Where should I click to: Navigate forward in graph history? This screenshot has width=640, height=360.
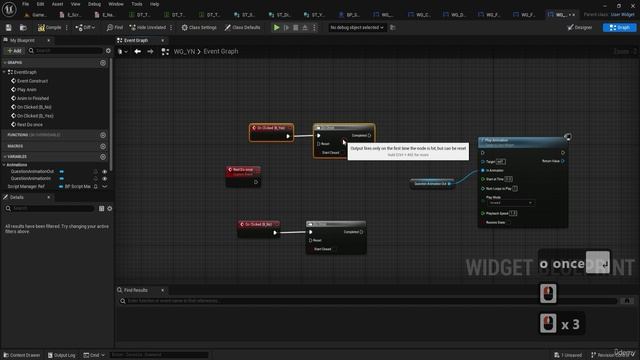point(150,51)
